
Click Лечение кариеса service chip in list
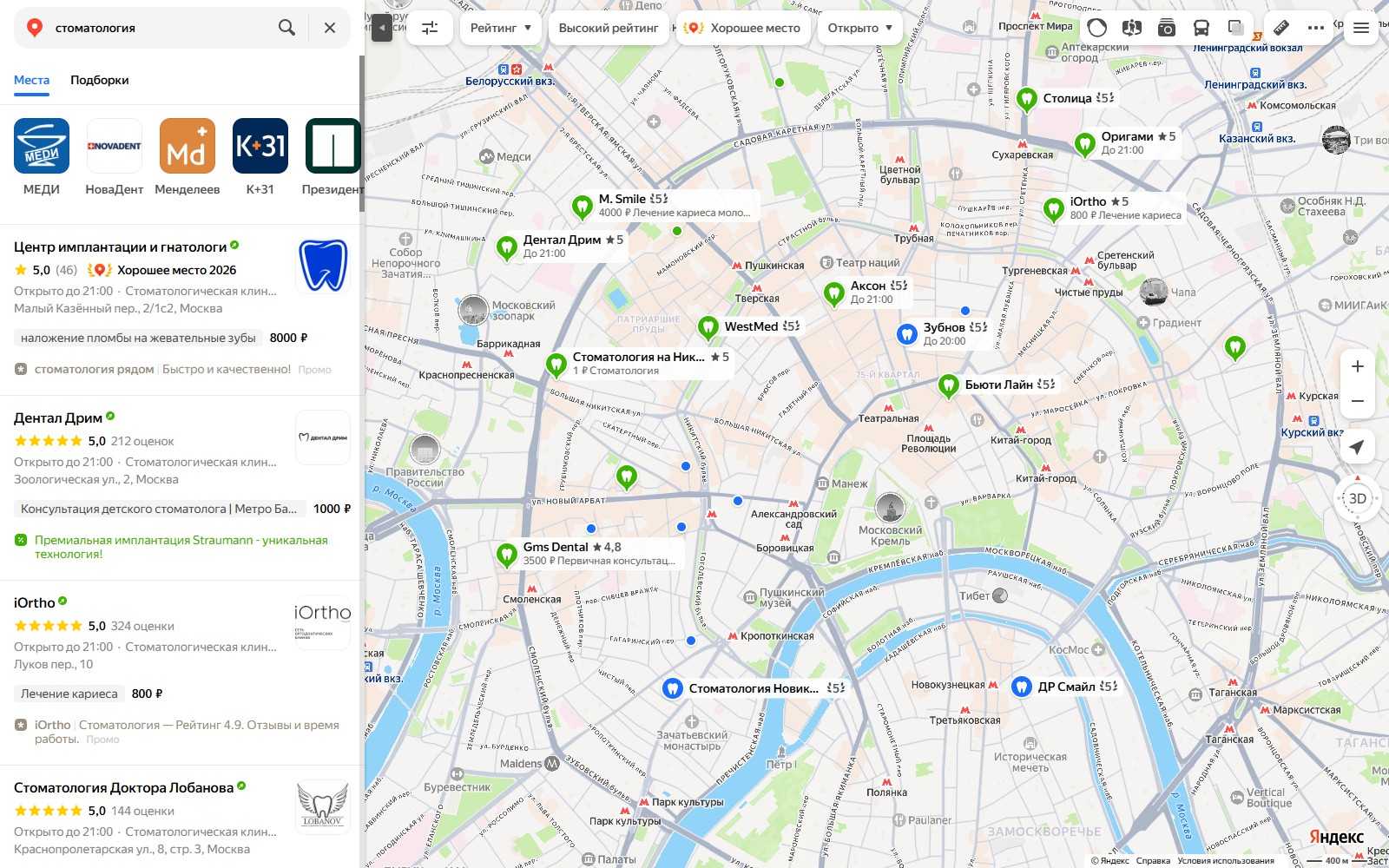click(x=69, y=694)
